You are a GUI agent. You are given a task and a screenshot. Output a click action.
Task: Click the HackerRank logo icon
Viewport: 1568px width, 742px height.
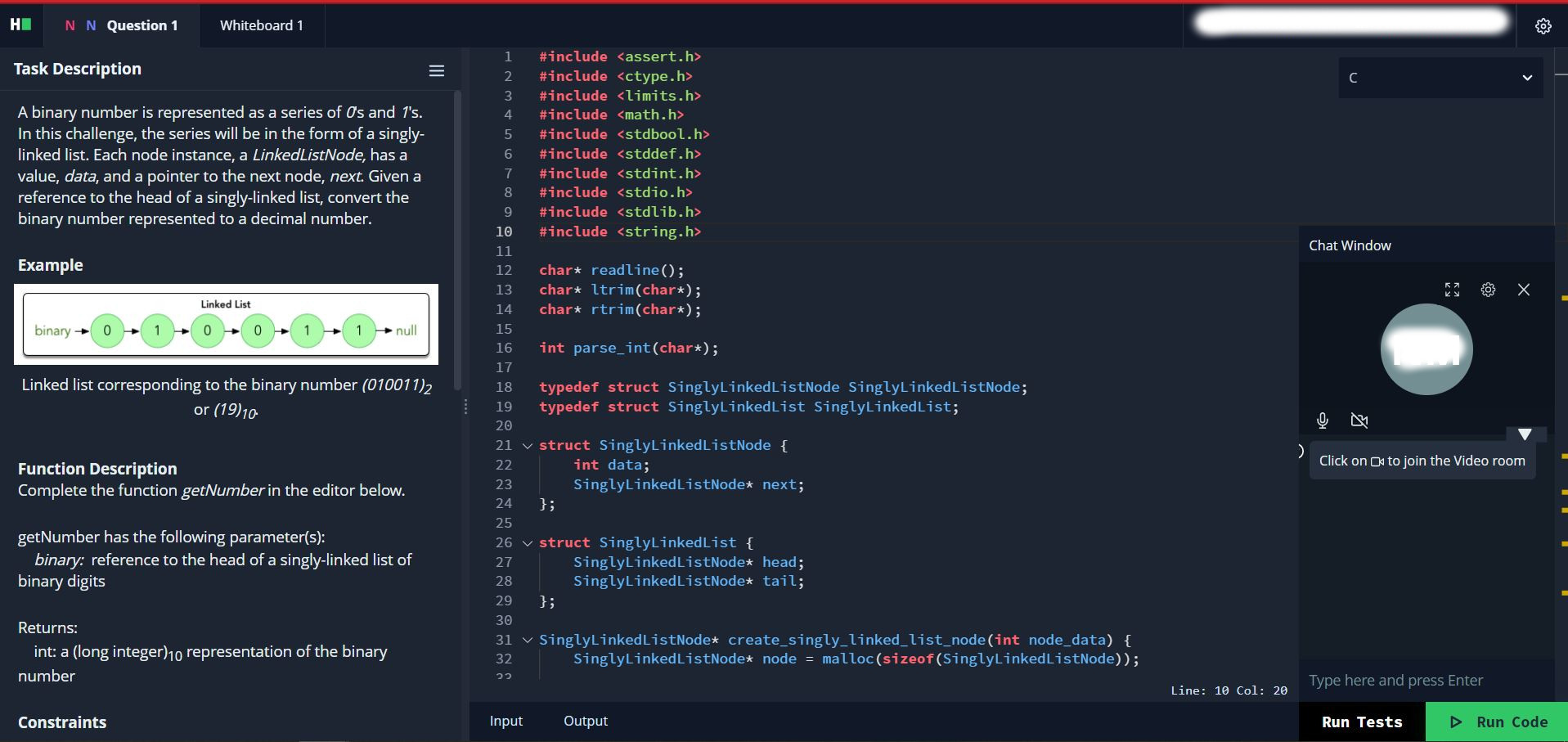pos(20,25)
